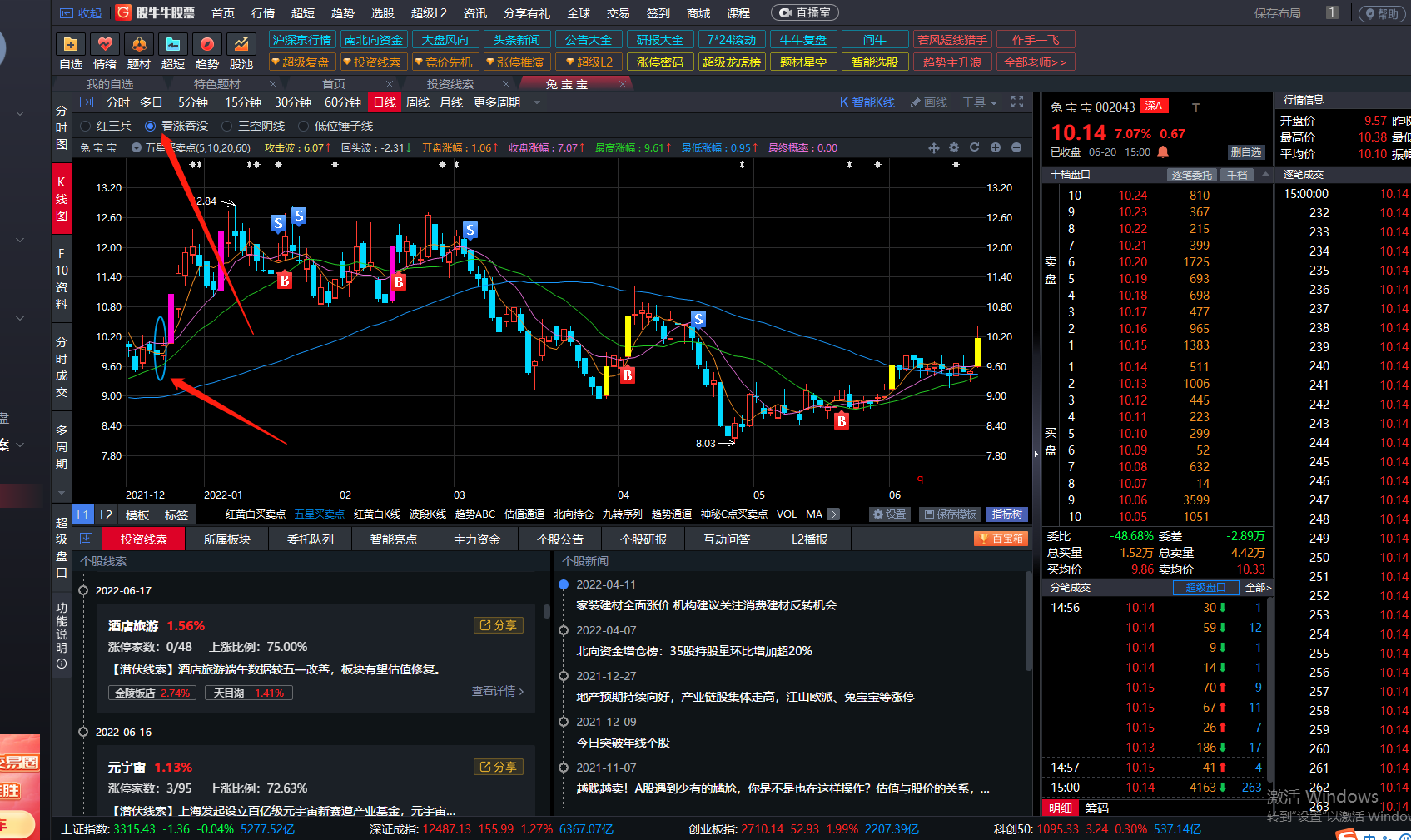This screenshot has height=840, width=1411.
Task: Switch to L2 data level
Action: [107, 515]
